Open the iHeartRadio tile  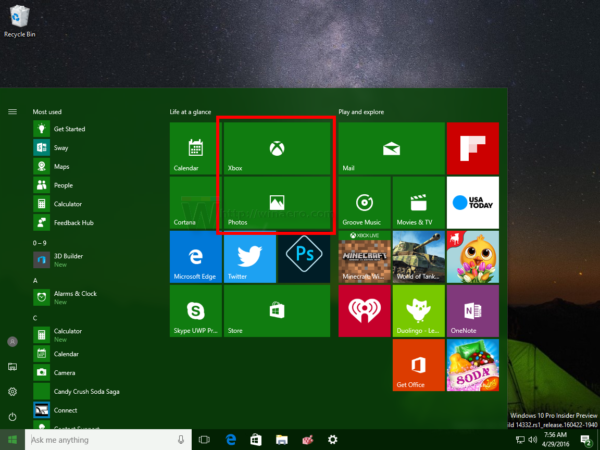(x=364, y=311)
